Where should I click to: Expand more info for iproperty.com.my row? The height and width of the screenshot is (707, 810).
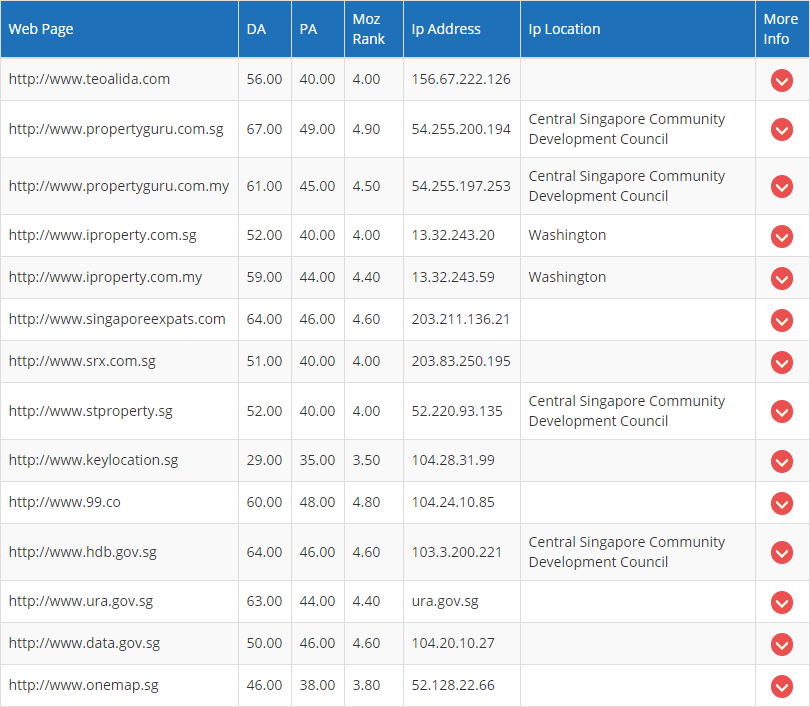(x=782, y=278)
